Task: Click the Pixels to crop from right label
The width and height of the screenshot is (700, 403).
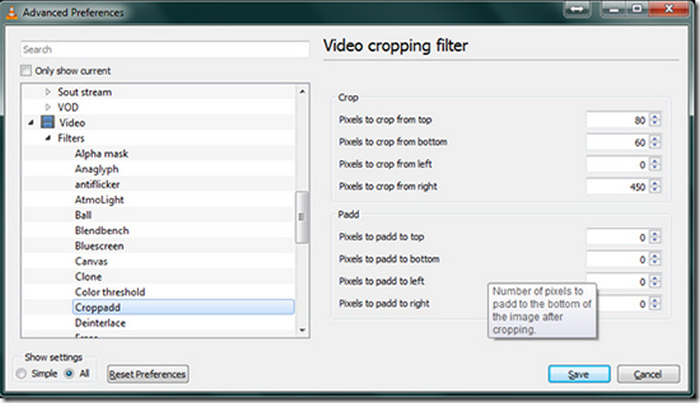Action: click(388, 187)
